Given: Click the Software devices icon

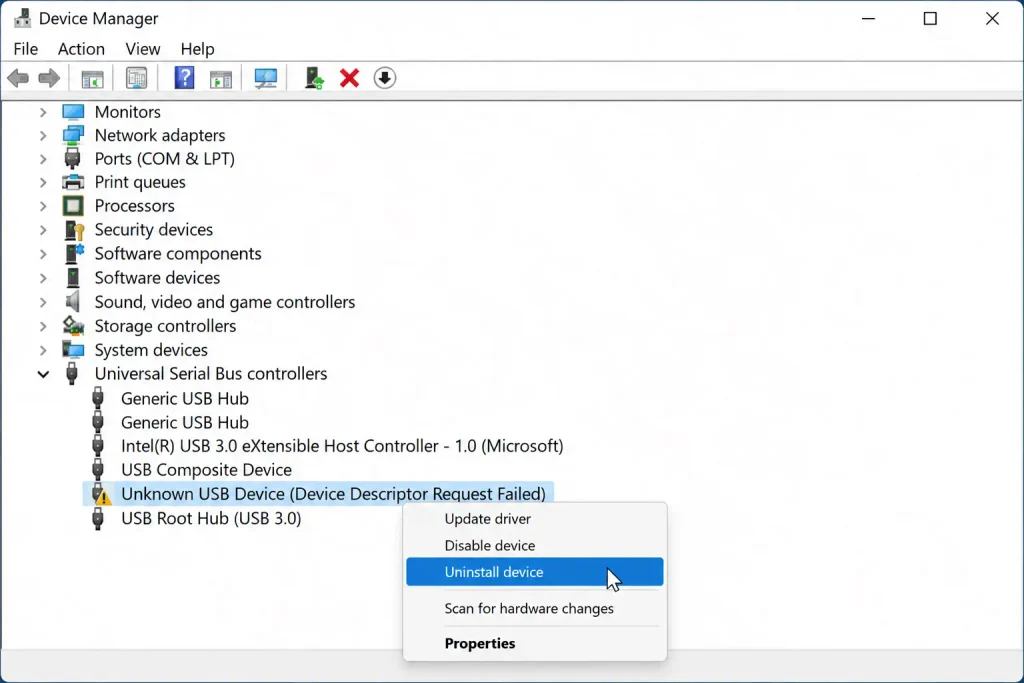Looking at the screenshot, I should click(73, 278).
